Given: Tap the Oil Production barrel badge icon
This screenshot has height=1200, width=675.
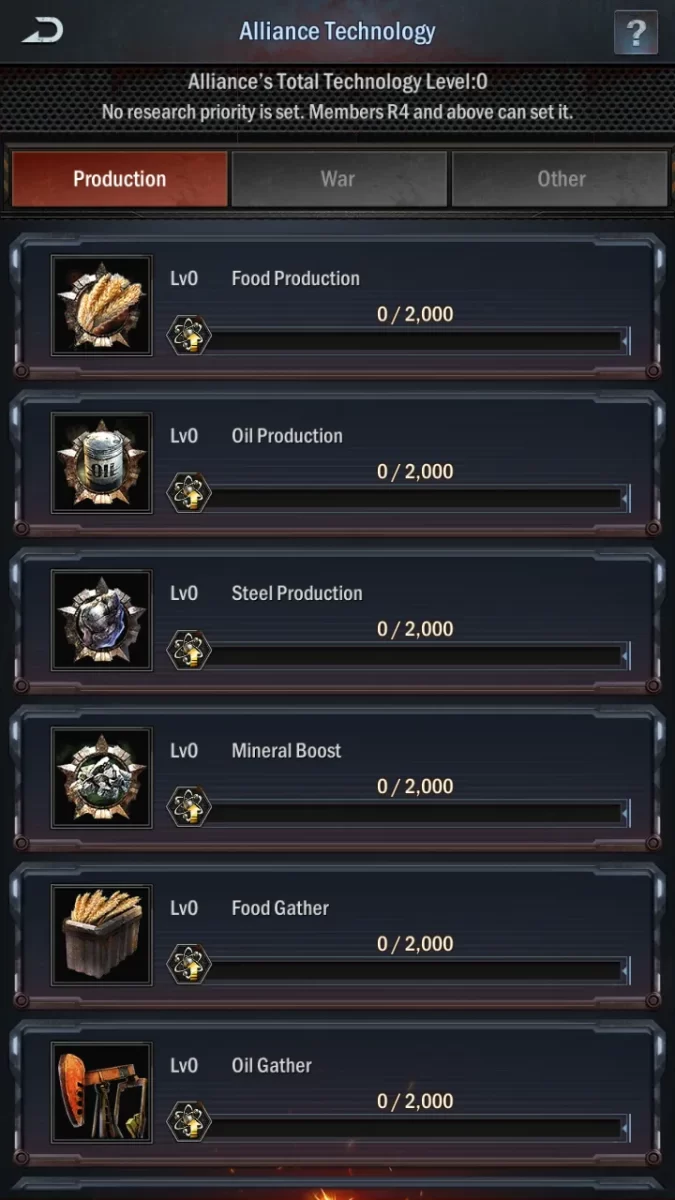Looking at the screenshot, I should tap(101, 462).
